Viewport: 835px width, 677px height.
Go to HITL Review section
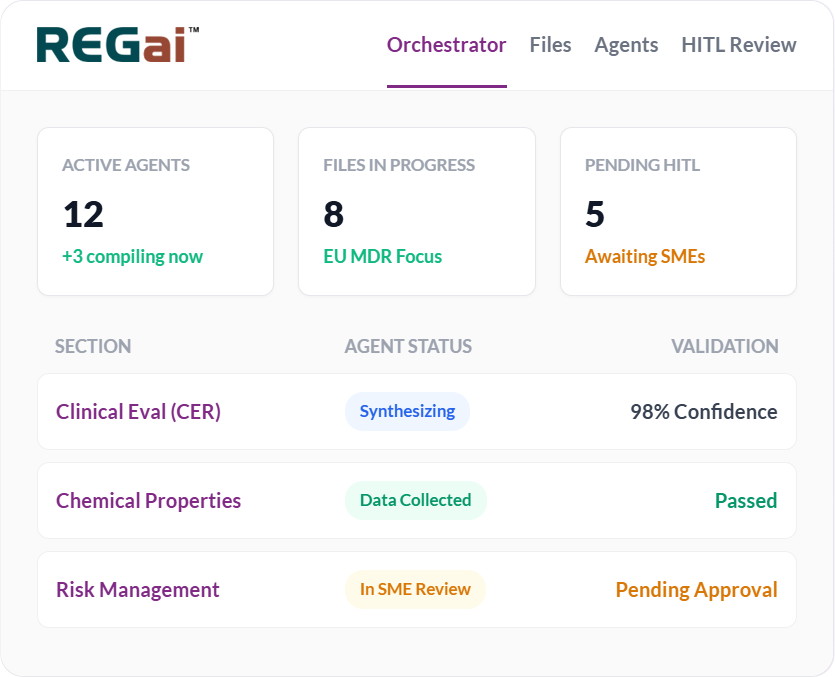739,44
